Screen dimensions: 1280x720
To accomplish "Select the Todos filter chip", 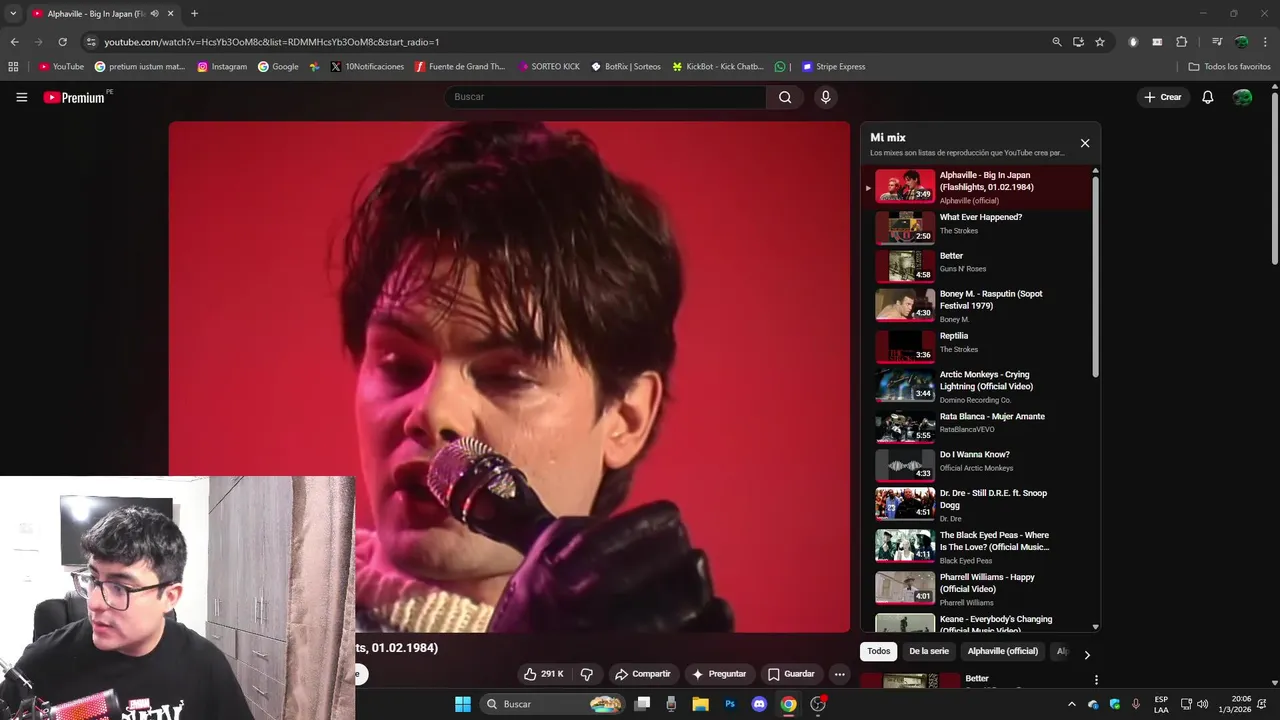I will pos(878,651).
